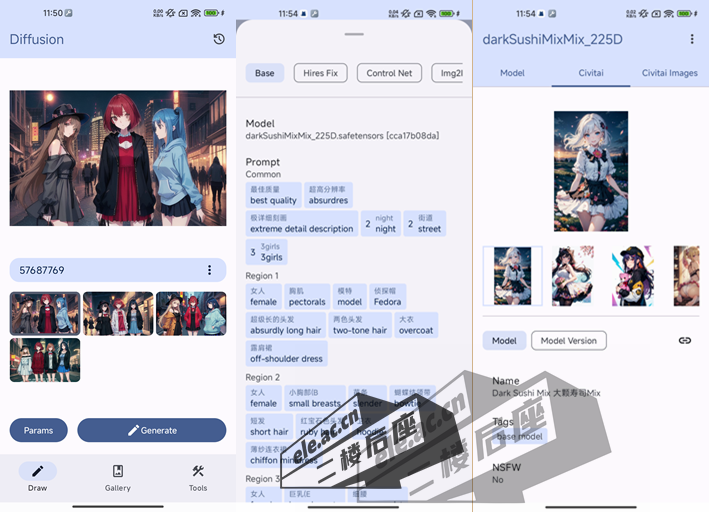
Task: Tap Region 1 female tag
Action: [264, 297]
